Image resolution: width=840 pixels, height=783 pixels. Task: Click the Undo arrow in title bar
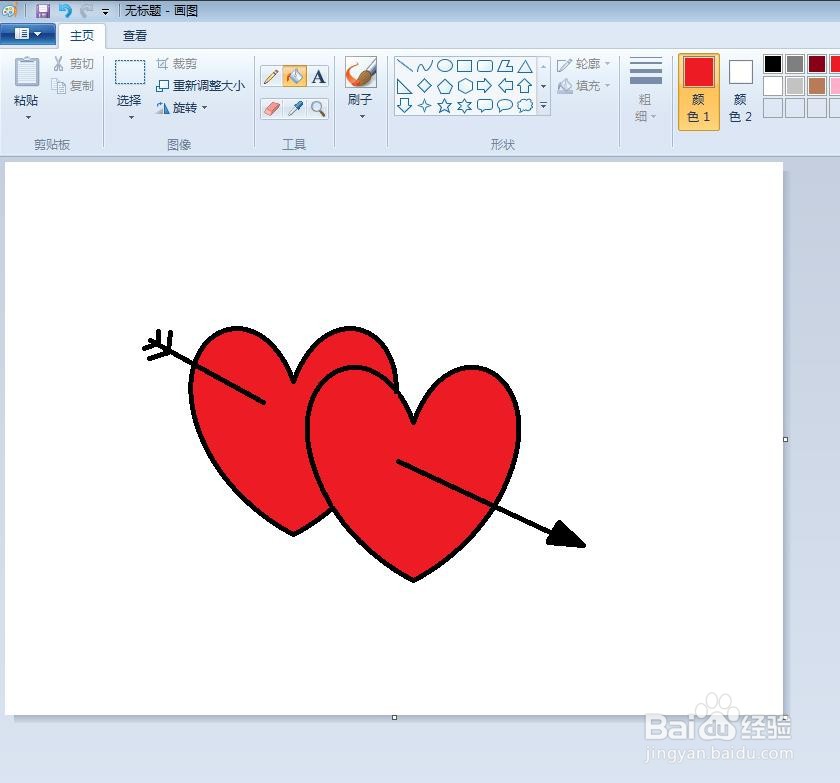point(65,11)
